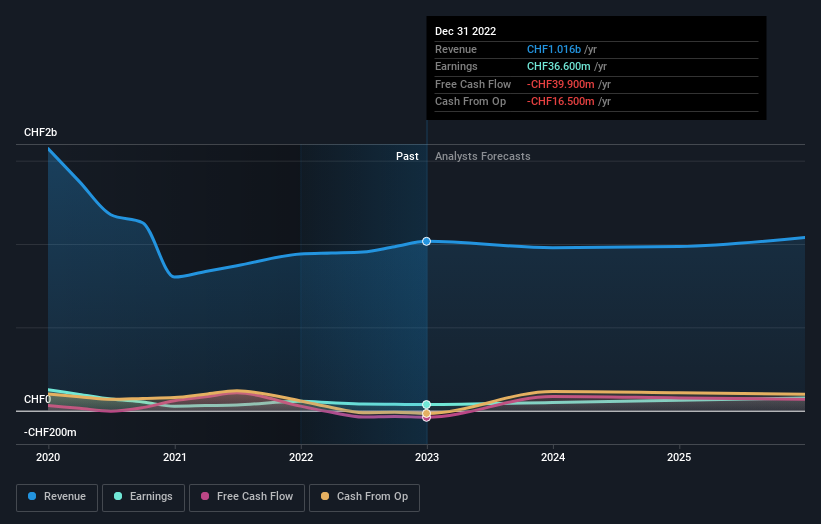Click the CHF1.016b revenue value
This screenshot has height=524, width=821.
click(554, 49)
